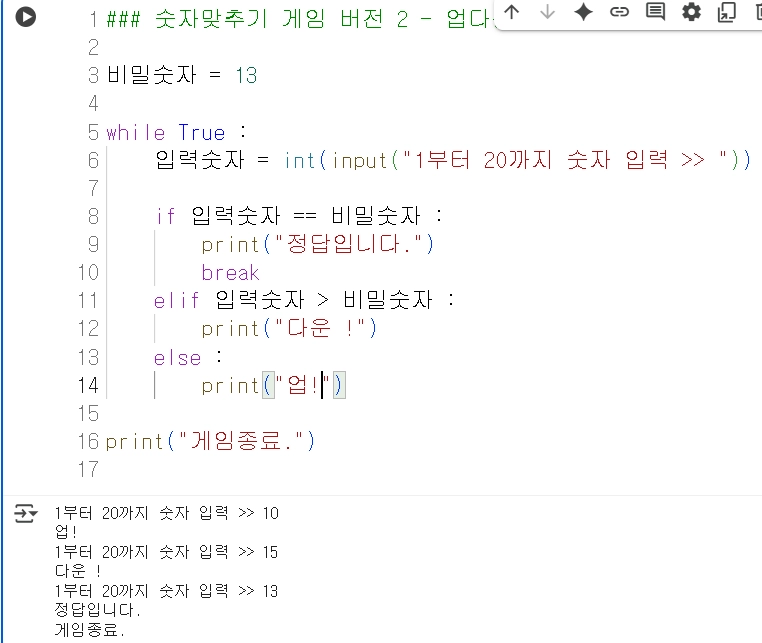
Task: Move cell down with down arrow
Action: (x=548, y=12)
